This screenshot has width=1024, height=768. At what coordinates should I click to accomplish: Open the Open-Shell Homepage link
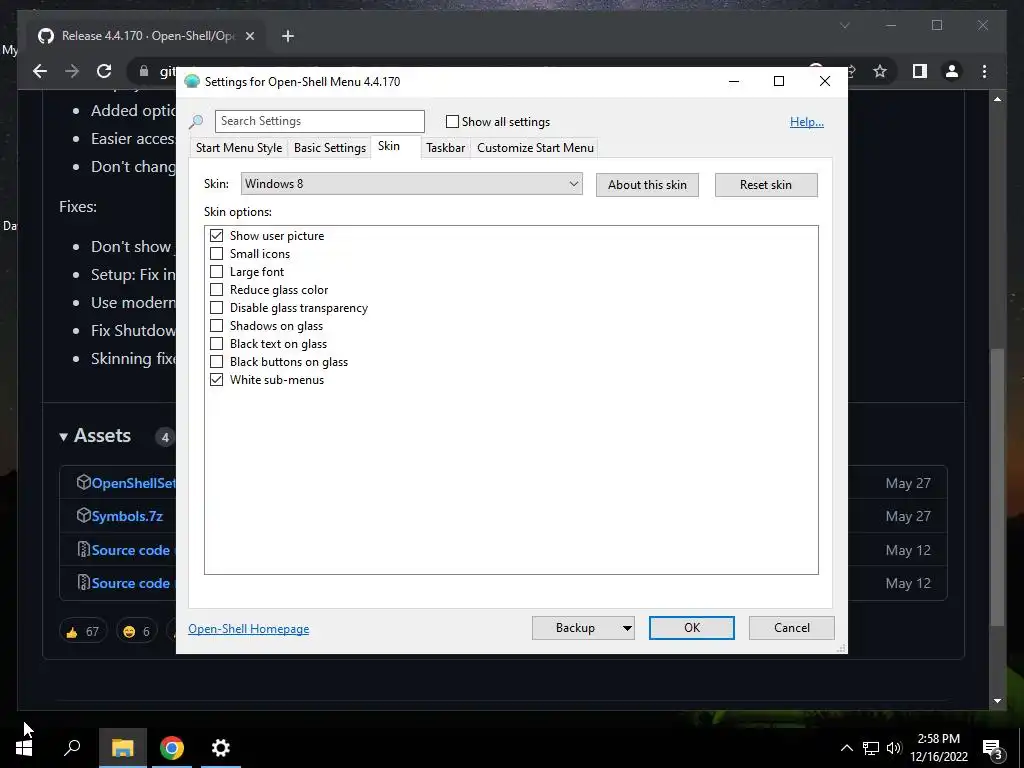[x=249, y=629]
